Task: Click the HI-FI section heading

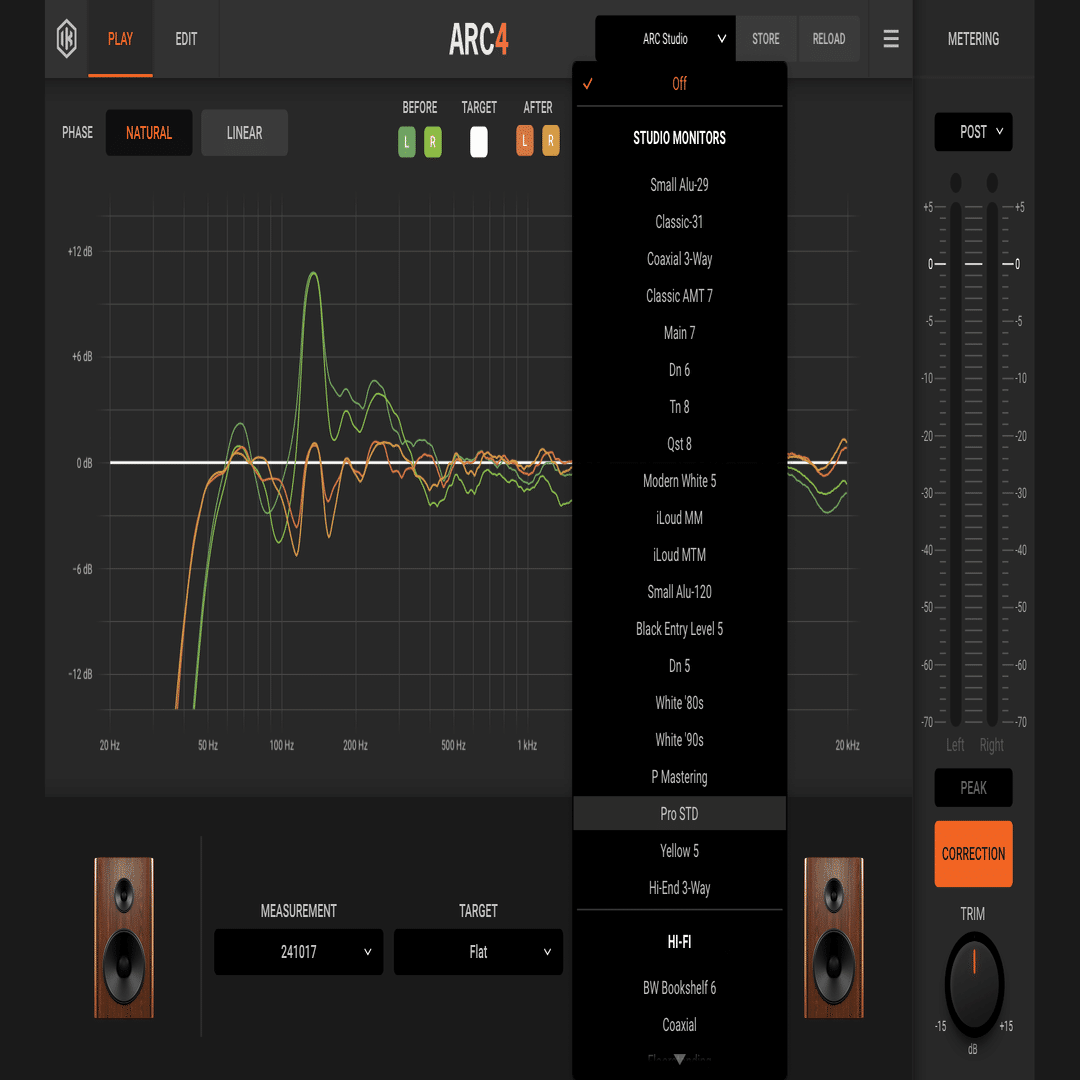Action: pyautogui.click(x=679, y=942)
